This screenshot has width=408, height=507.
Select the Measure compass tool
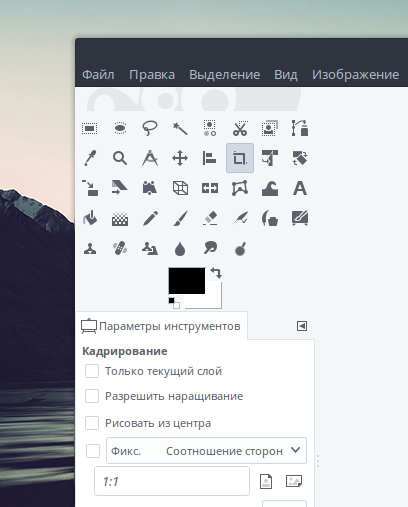click(150, 158)
